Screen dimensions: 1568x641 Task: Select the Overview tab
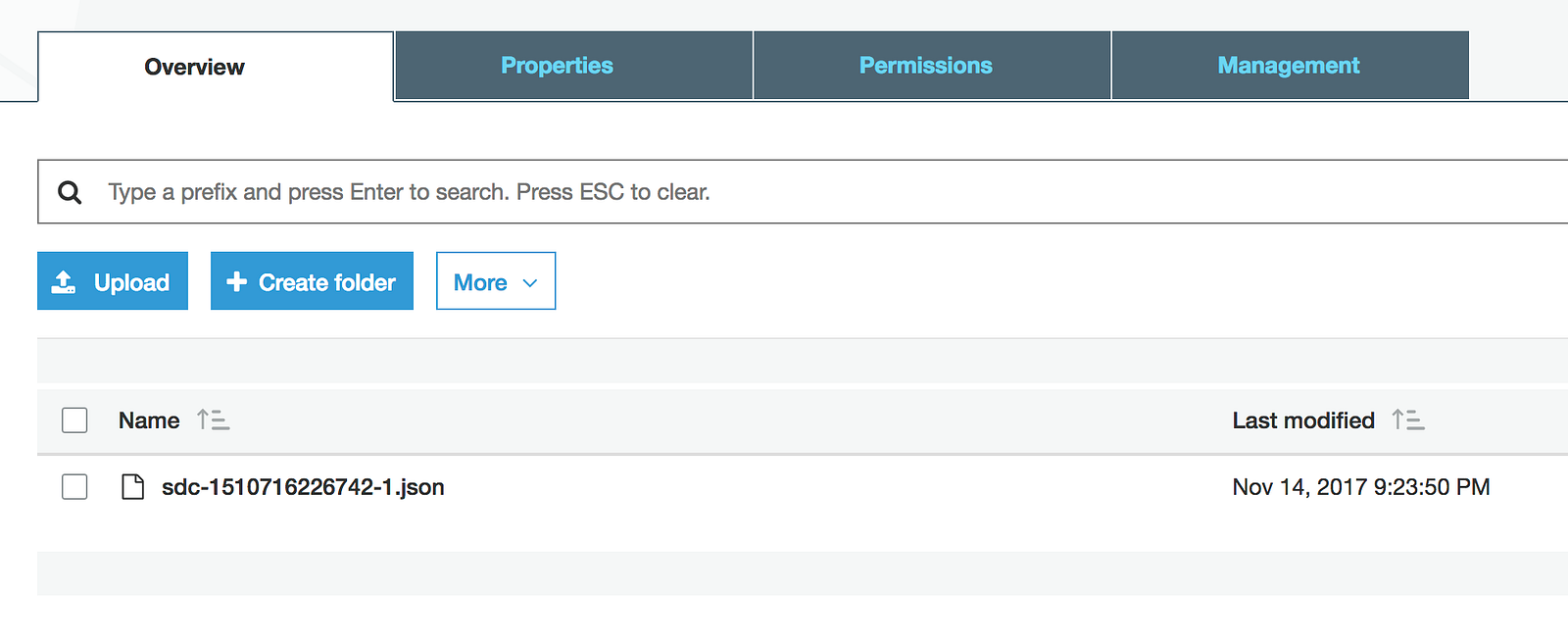coord(194,67)
